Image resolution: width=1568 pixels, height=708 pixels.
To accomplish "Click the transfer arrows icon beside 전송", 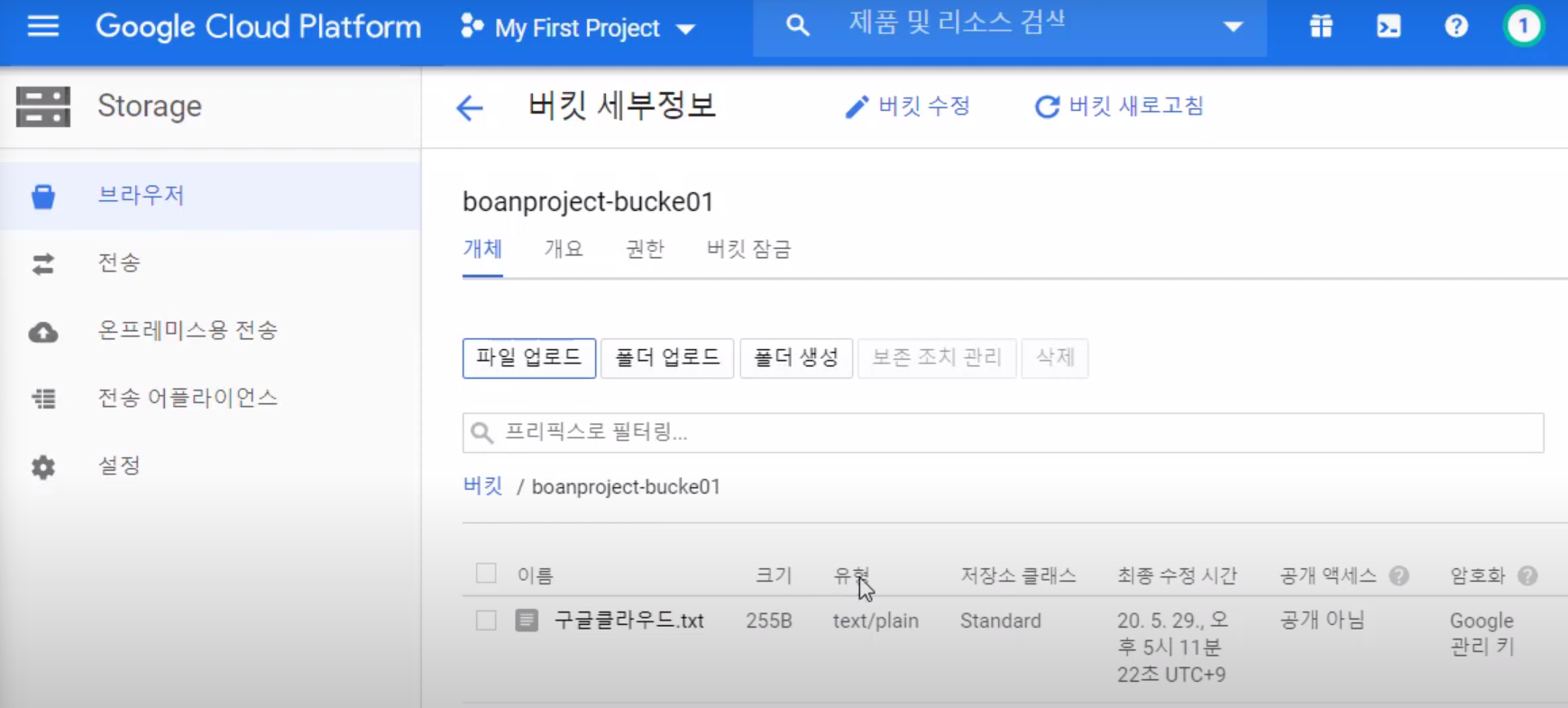I will [x=42, y=263].
